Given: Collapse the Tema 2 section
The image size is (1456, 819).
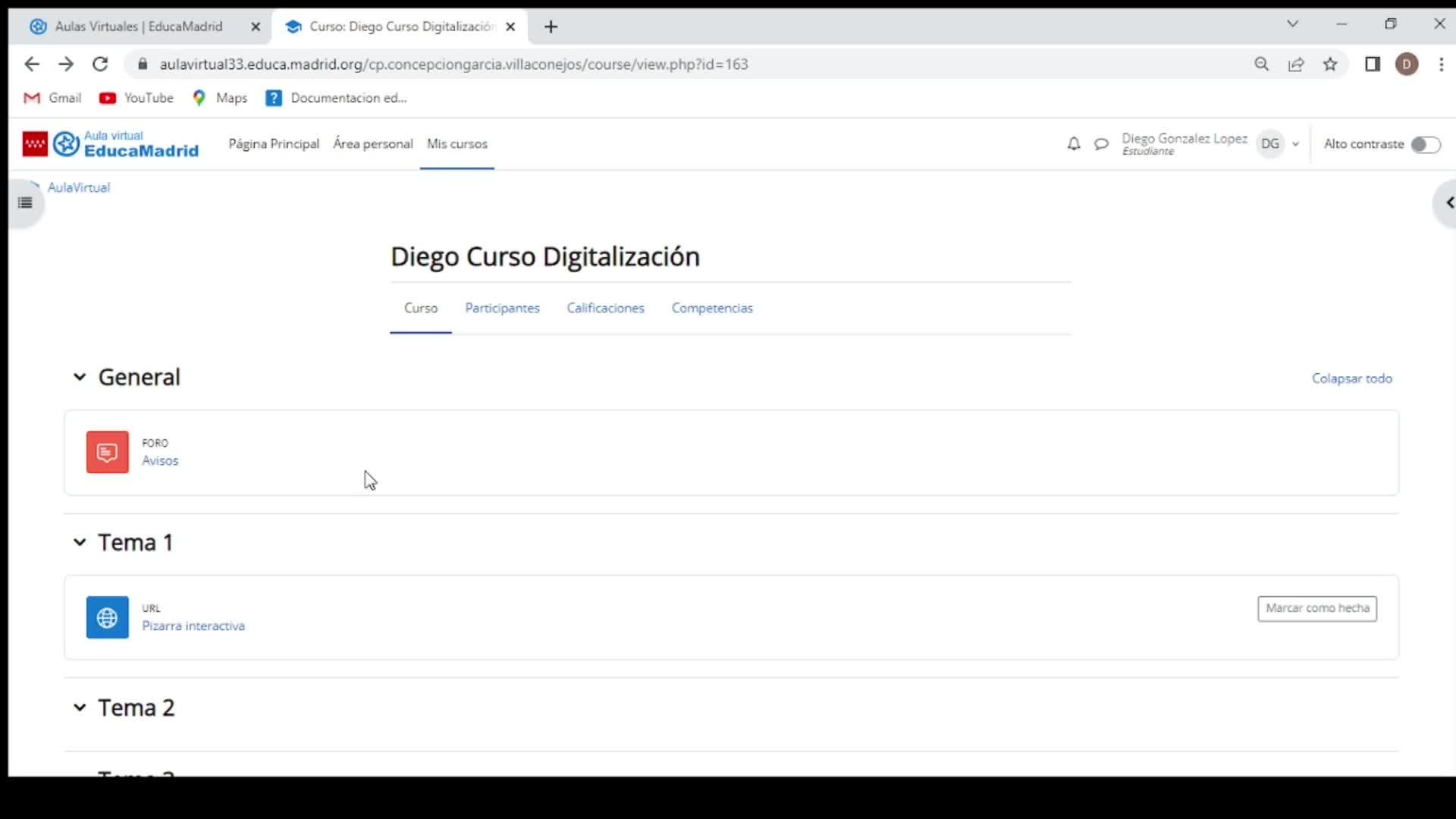Looking at the screenshot, I should [x=80, y=708].
